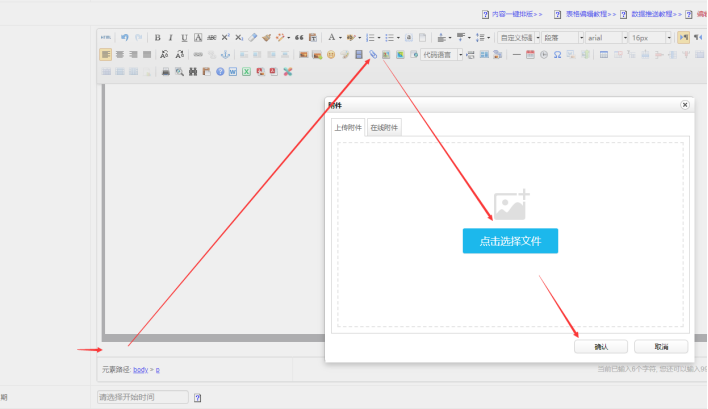Screen dimensions: 708x409
Task: Click the attachment paperclip icon in toolbar
Action: (x=372, y=54)
